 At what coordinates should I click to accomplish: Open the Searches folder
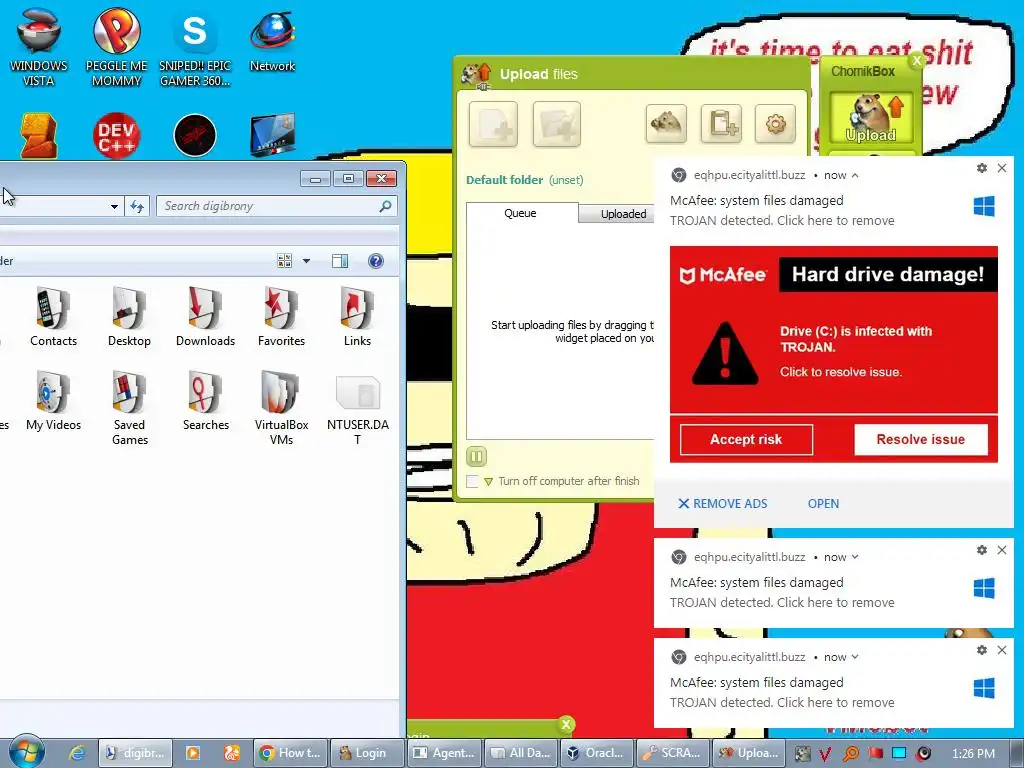205,401
